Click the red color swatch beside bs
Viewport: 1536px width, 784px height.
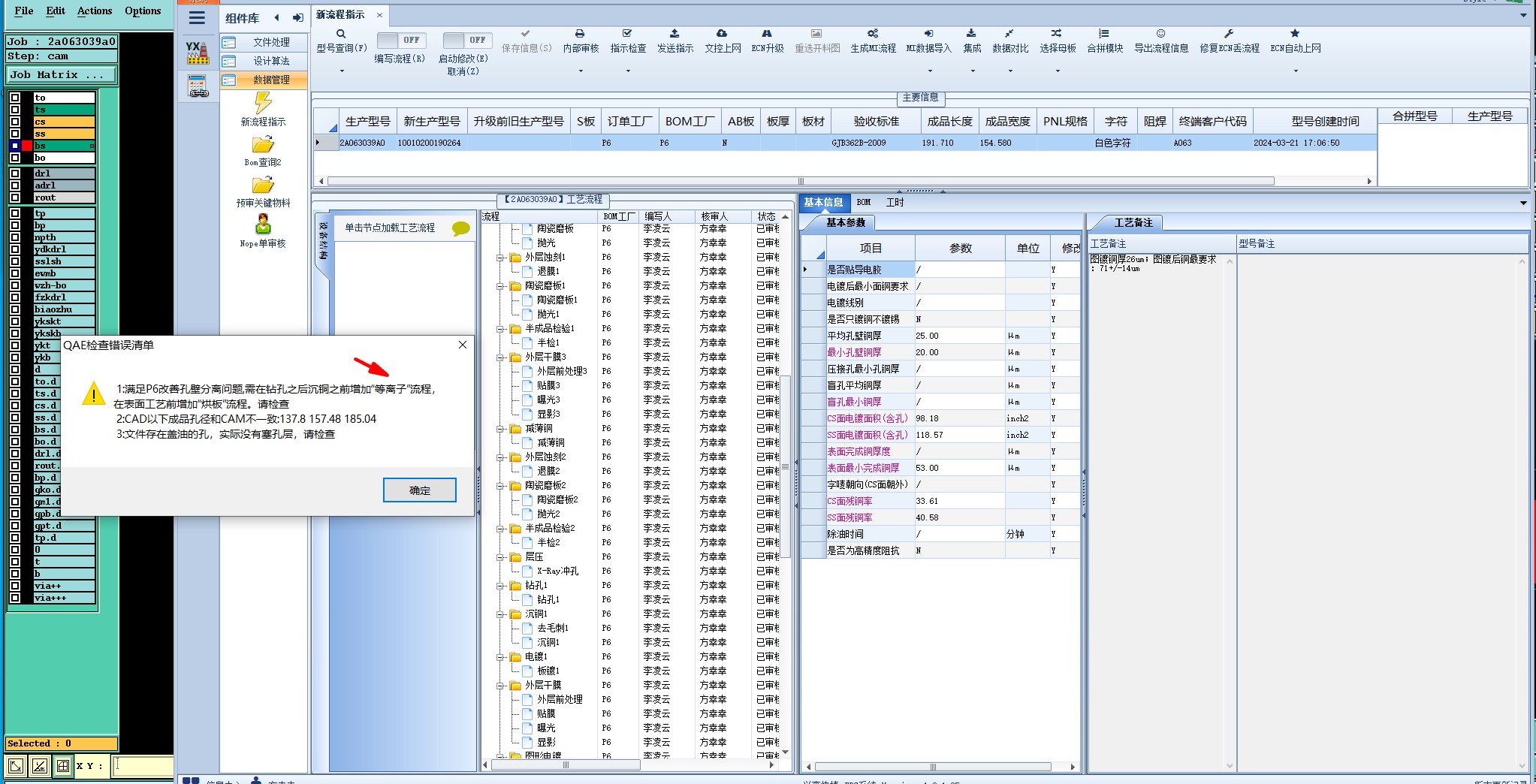pos(28,146)
